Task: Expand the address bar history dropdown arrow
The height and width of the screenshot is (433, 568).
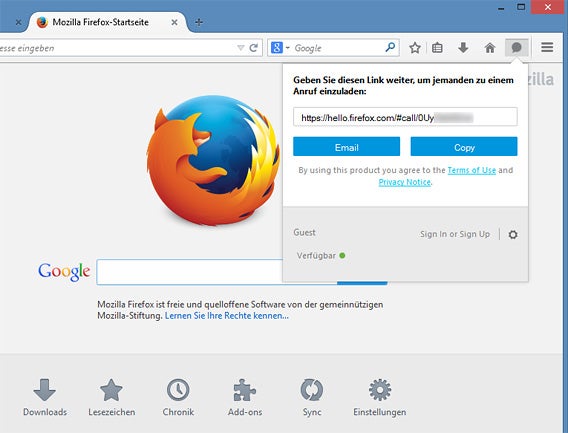Action: [x=240, y=48]
